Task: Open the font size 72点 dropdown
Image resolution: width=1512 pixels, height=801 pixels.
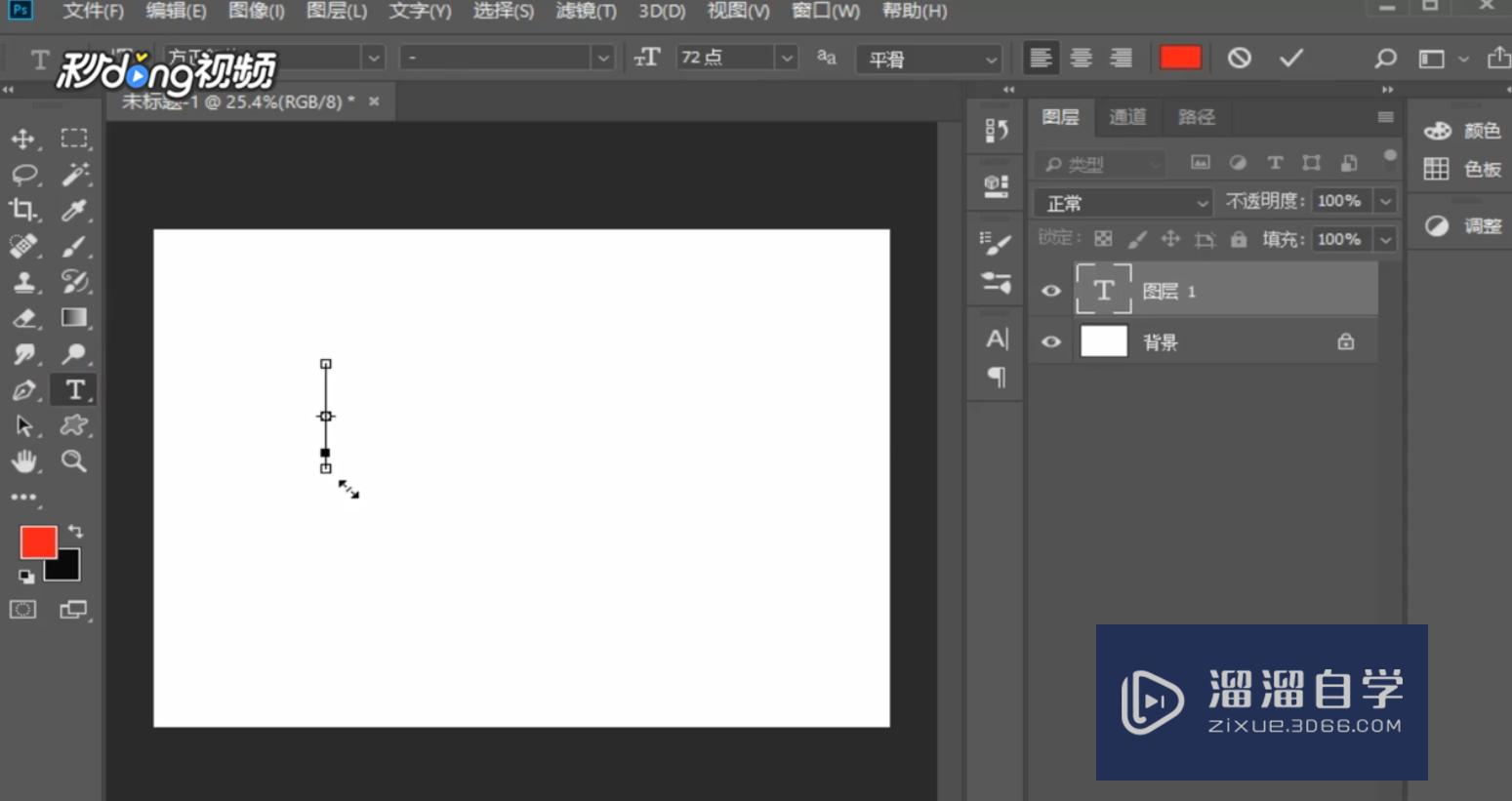Action: [x=787, y=59]
